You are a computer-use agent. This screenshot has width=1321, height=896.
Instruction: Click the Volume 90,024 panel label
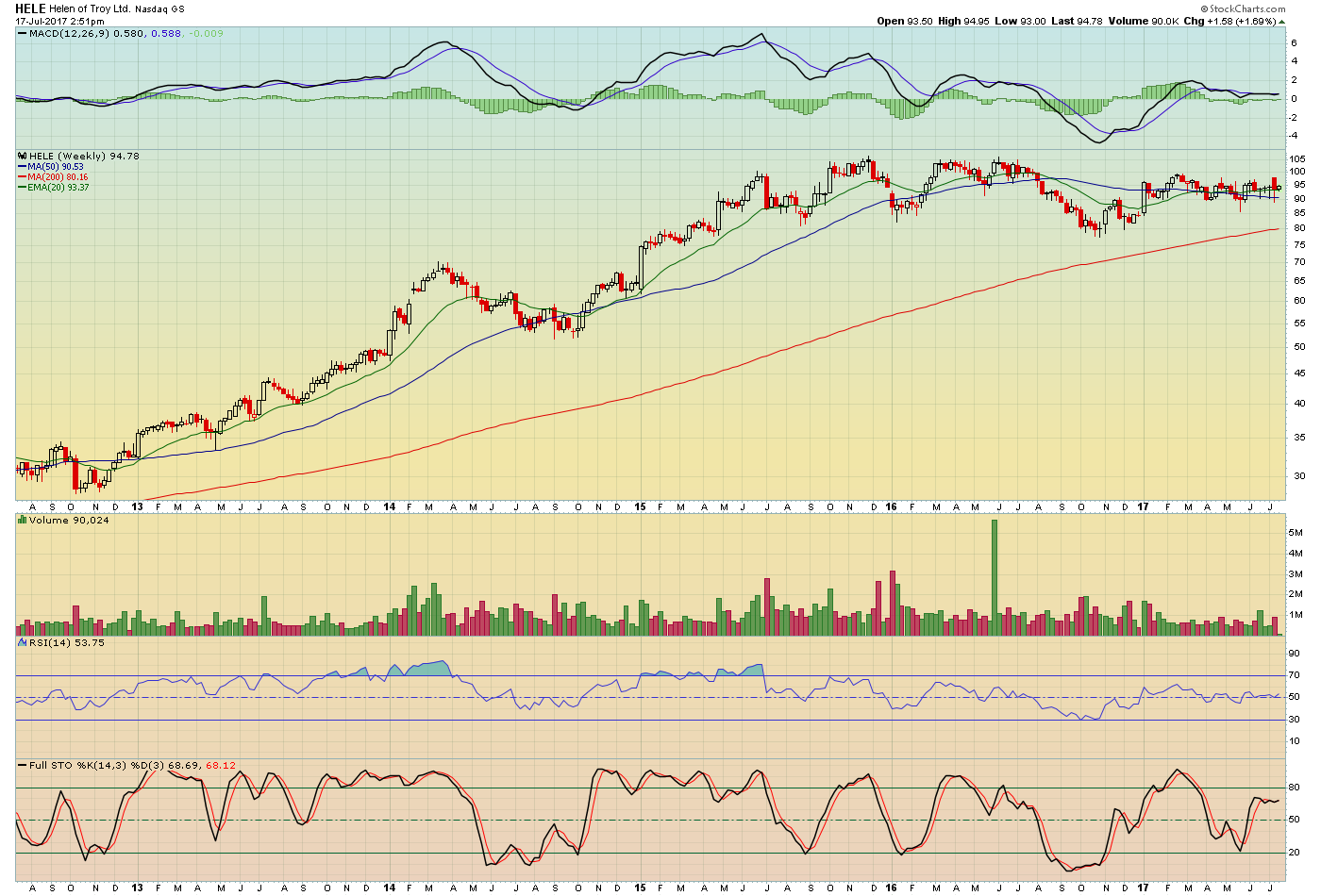point(69,521)
